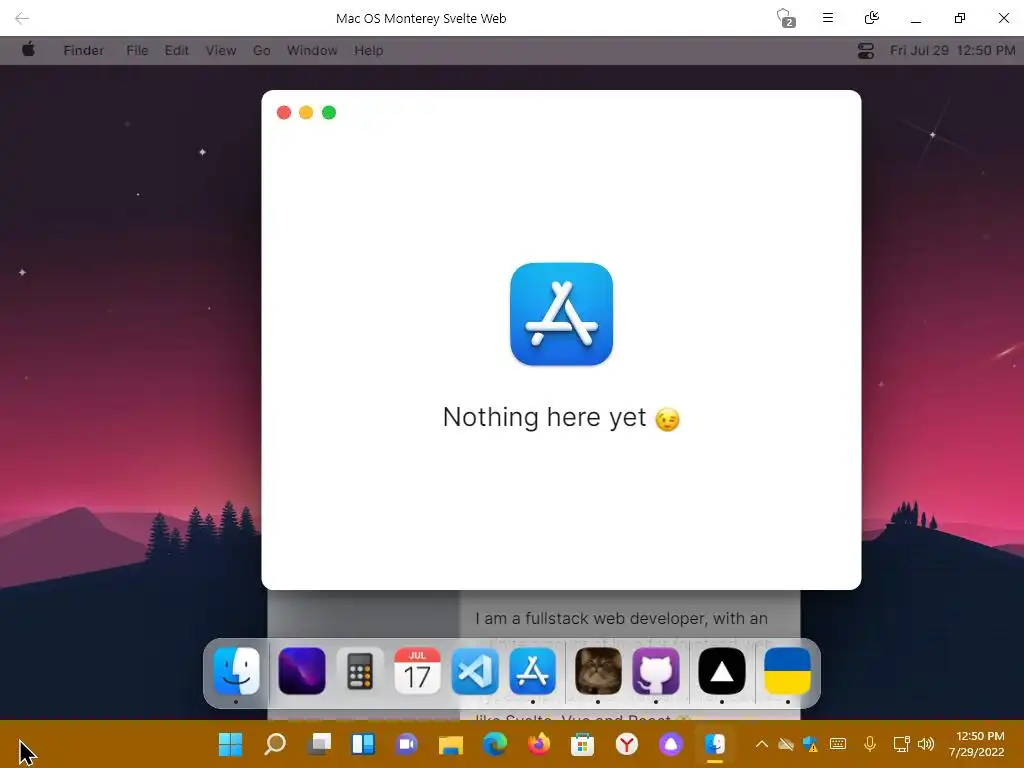Open Windows Start menu
Image resolution: width=1024 pixels, height=768 pixels.
click(x=230, y=744)
